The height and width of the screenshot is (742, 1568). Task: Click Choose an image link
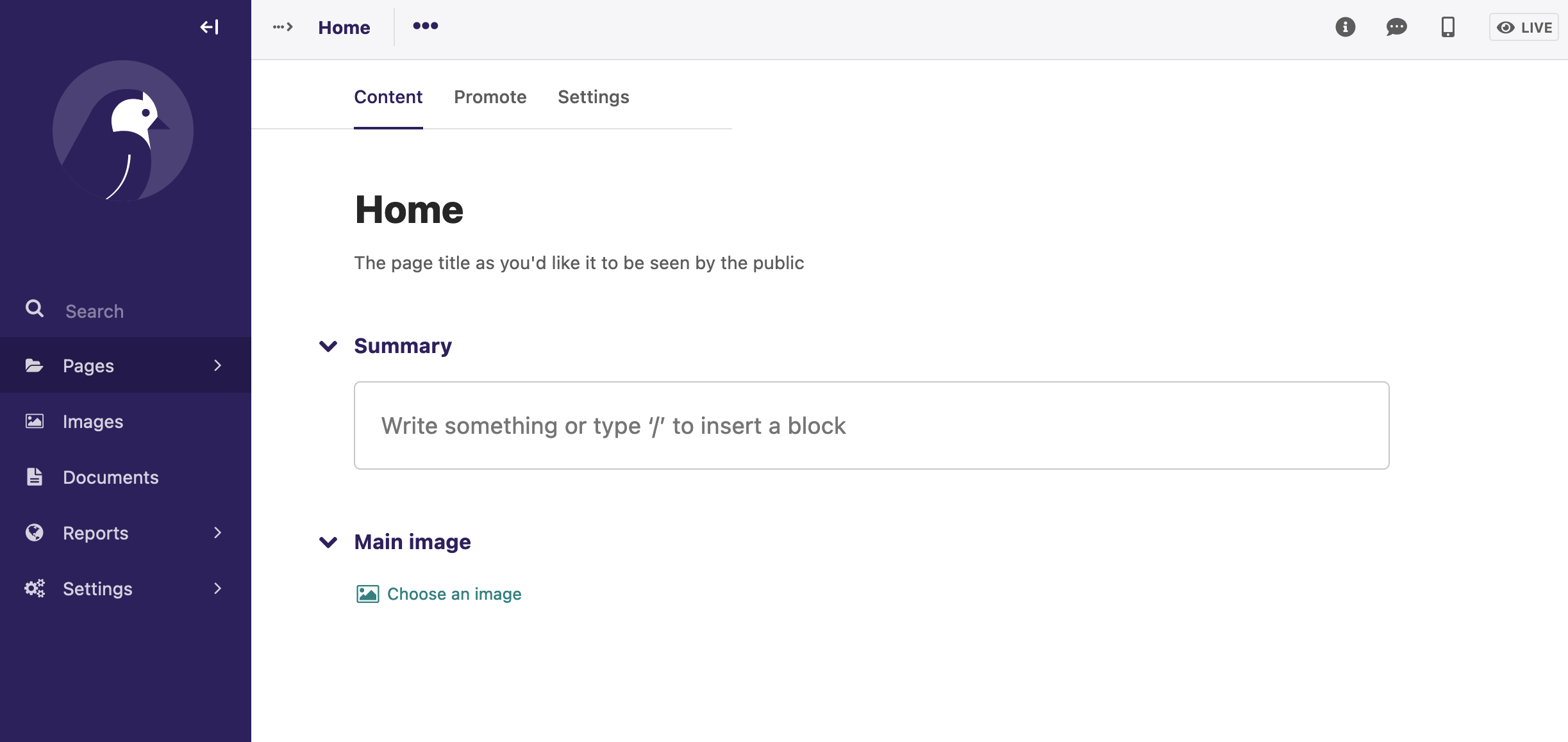click(455, 594)
